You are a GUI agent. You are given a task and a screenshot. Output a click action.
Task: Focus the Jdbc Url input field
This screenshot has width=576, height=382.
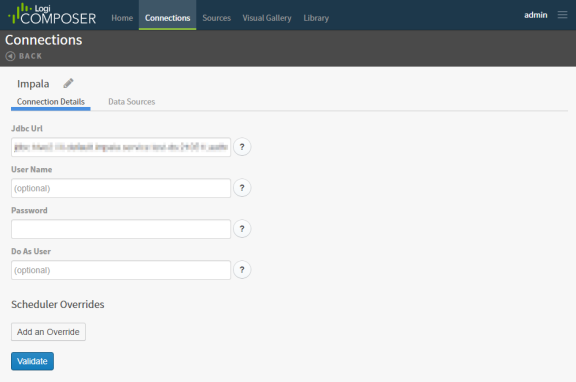(x=121, y=147)
